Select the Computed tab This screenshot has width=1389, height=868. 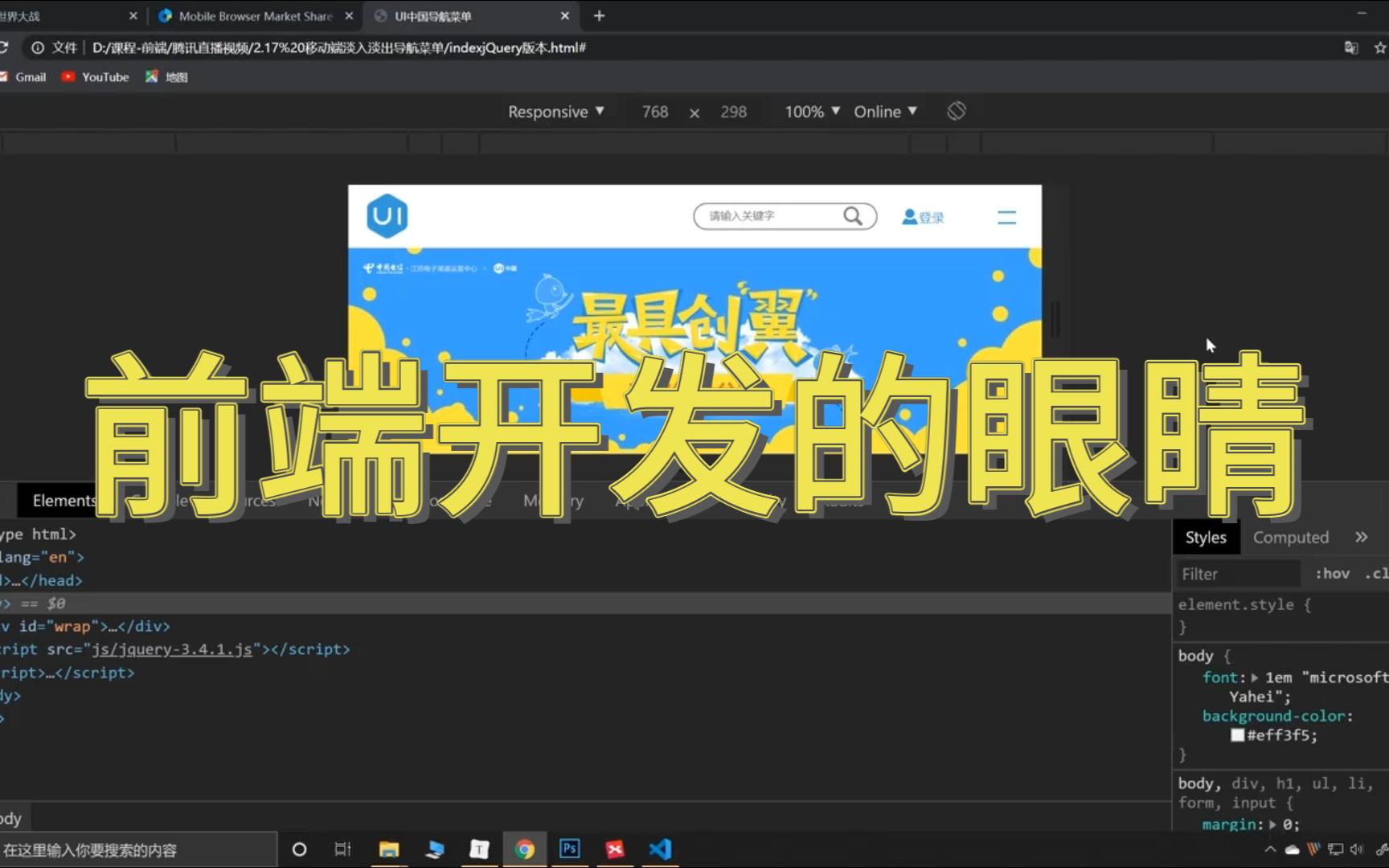tap(1290, 538)
